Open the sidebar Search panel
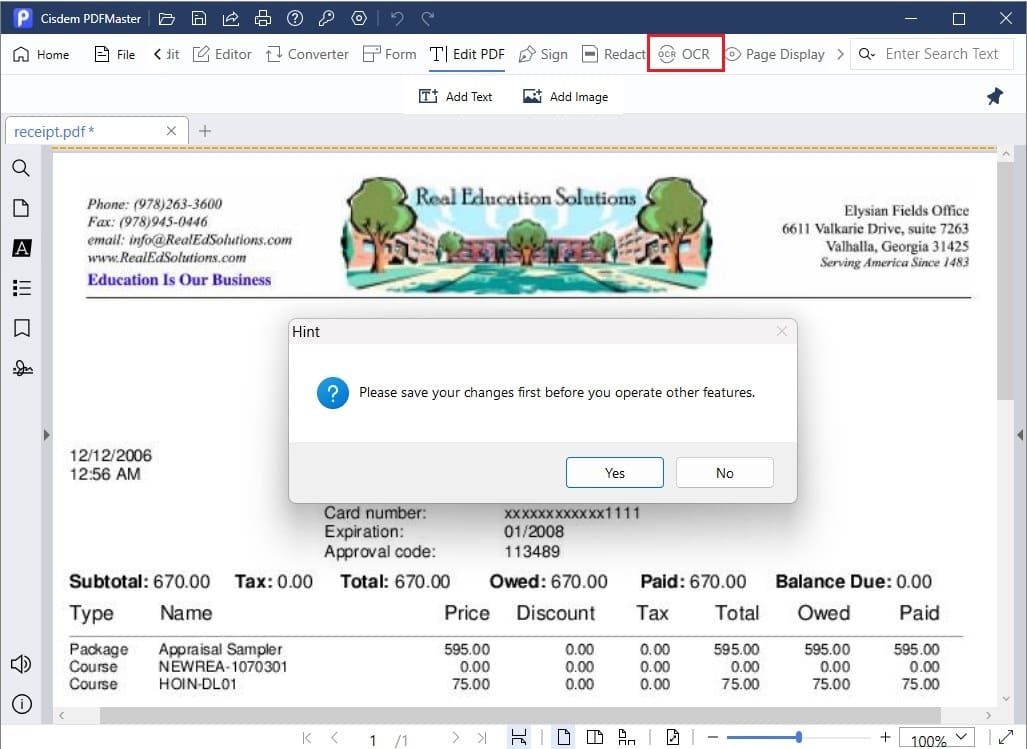Screen dimensions: 1027x749 pyautogui.click(x=22, y=168)
